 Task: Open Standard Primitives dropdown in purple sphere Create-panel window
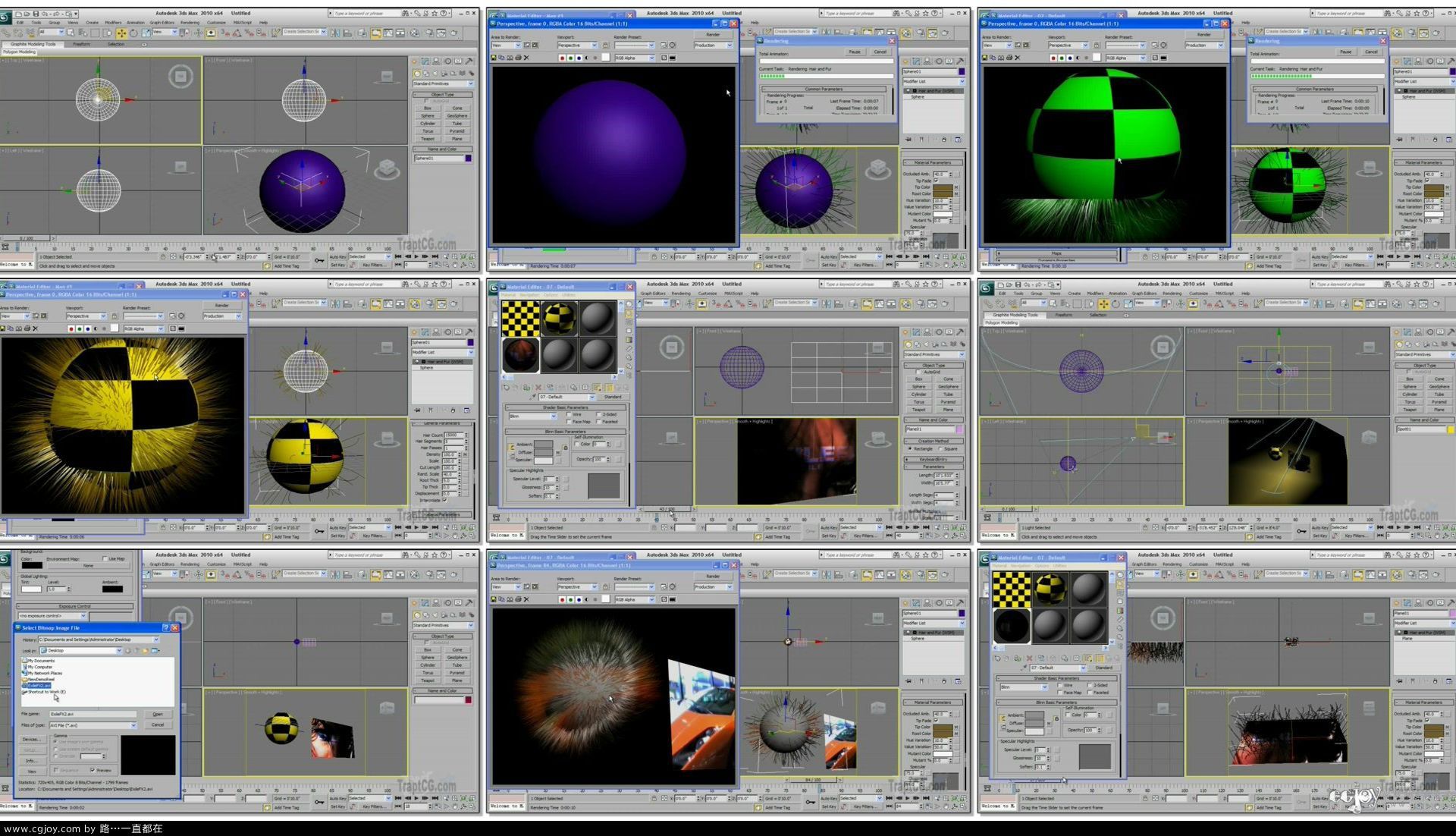[443, 83]
